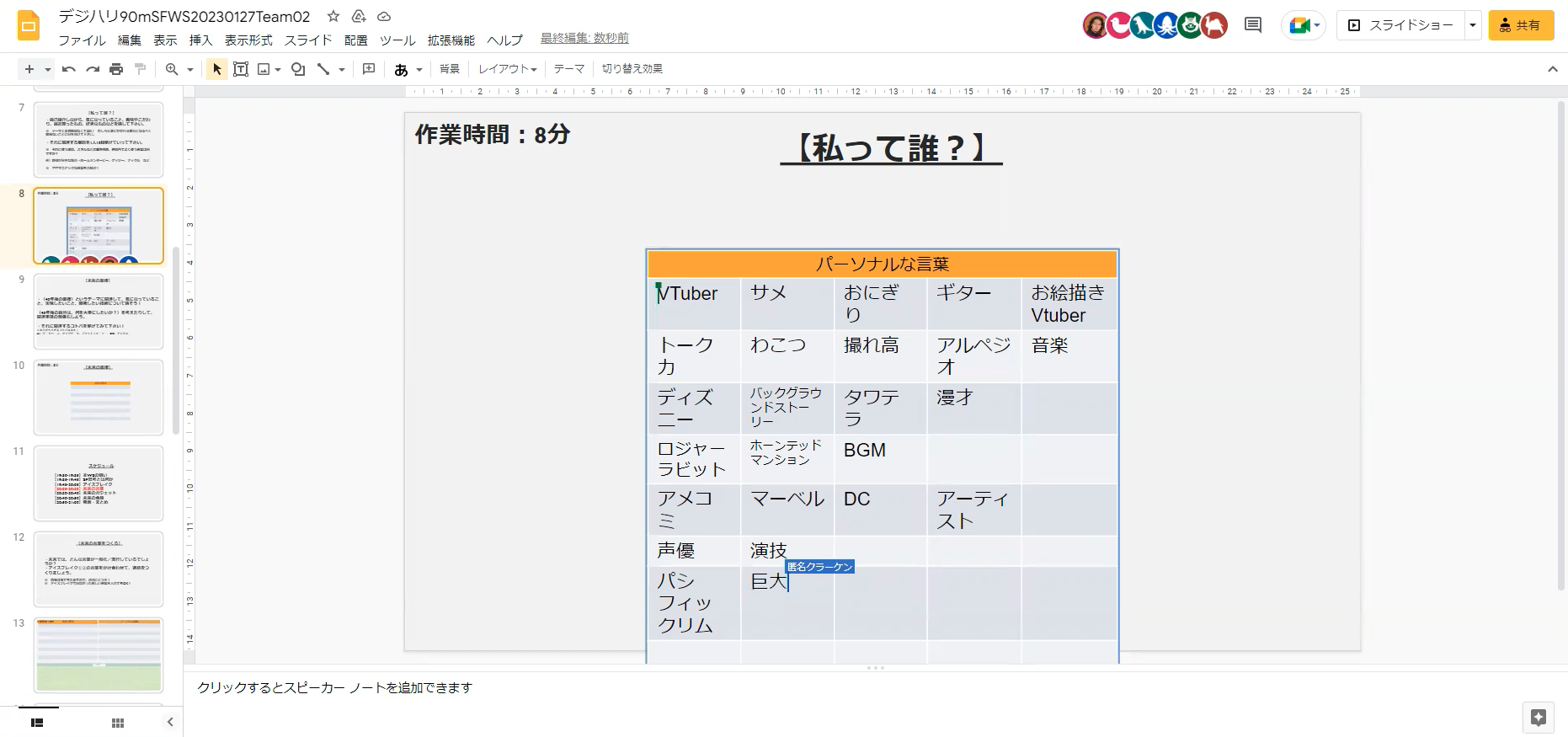Open the explore button at bottom right
1568x737 pixels.
tap(1539, 718)
